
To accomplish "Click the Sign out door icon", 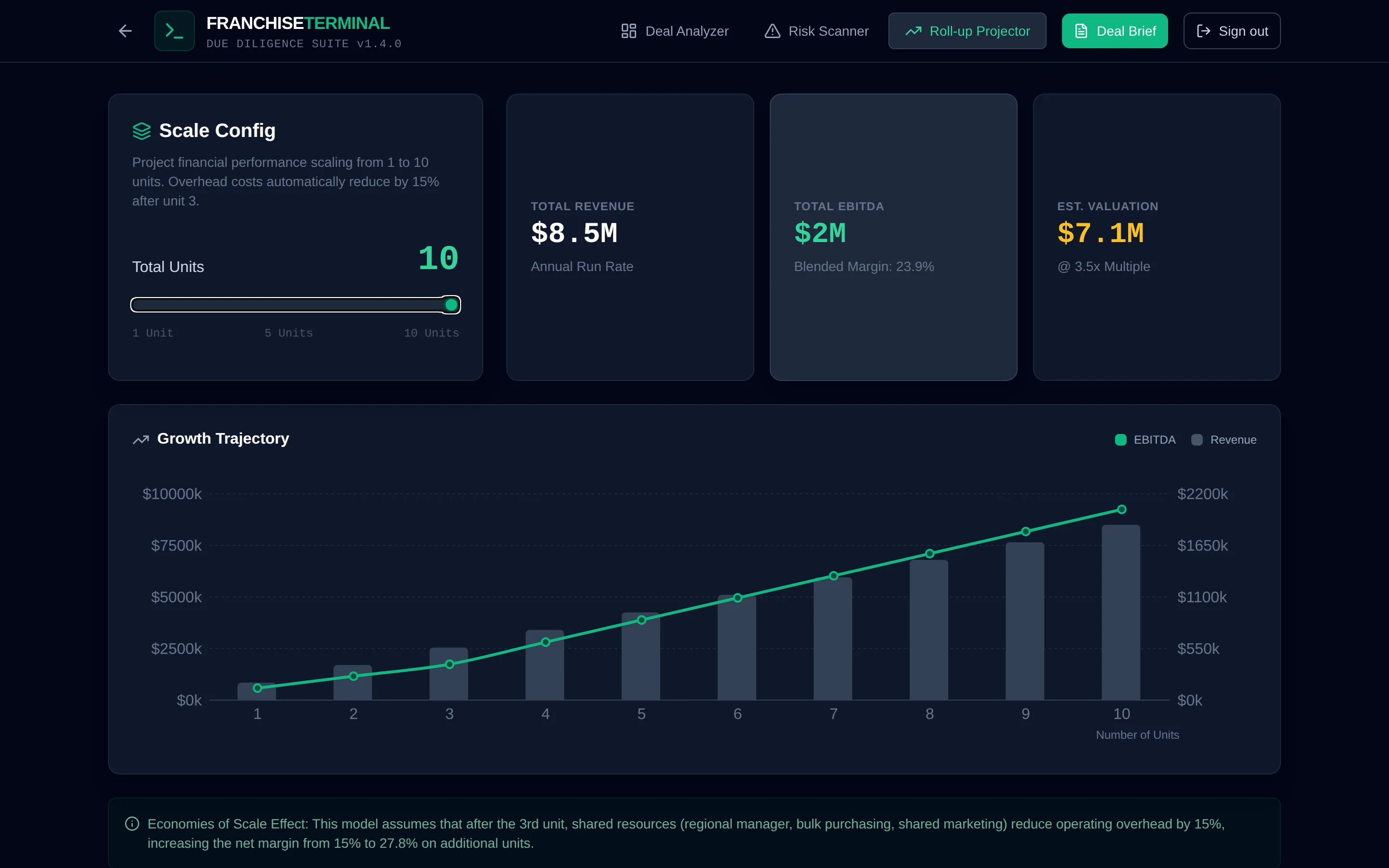I will 1204,31.
